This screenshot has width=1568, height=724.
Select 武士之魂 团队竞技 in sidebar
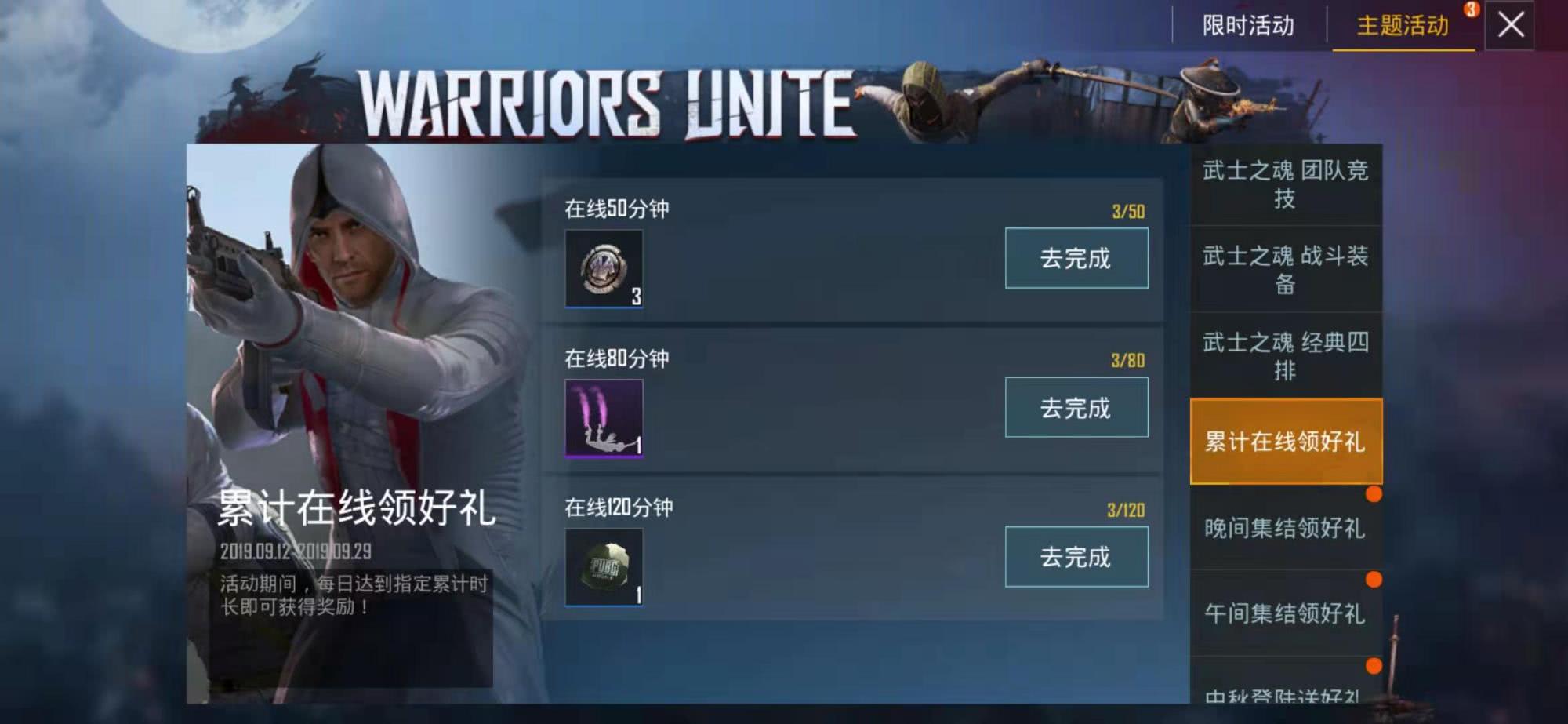pyautogui.click(x=1286, y=184)
